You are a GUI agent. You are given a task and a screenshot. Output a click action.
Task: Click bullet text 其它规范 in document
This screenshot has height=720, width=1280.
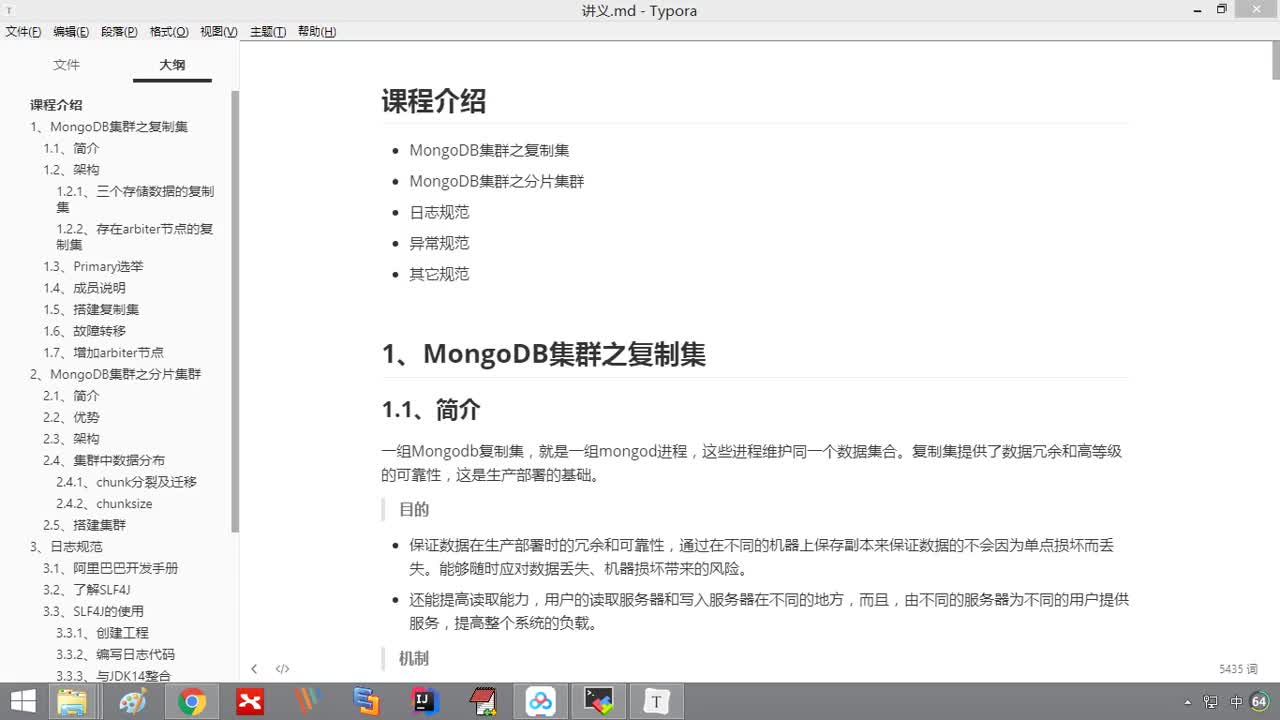[x=439, y=274]
